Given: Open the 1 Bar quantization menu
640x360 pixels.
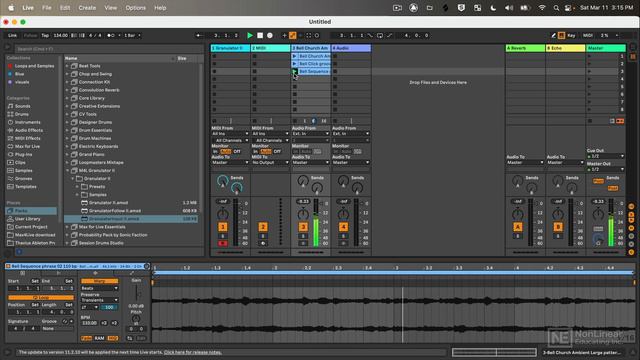Looking at the screenshot, I should [132, 36].
